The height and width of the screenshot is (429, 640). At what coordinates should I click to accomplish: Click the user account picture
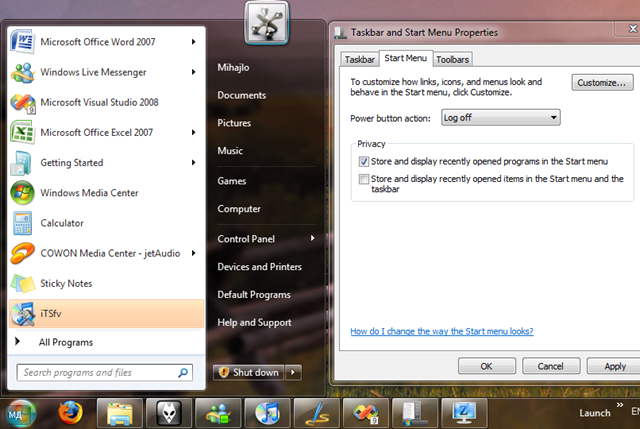[x=267, y=22]
